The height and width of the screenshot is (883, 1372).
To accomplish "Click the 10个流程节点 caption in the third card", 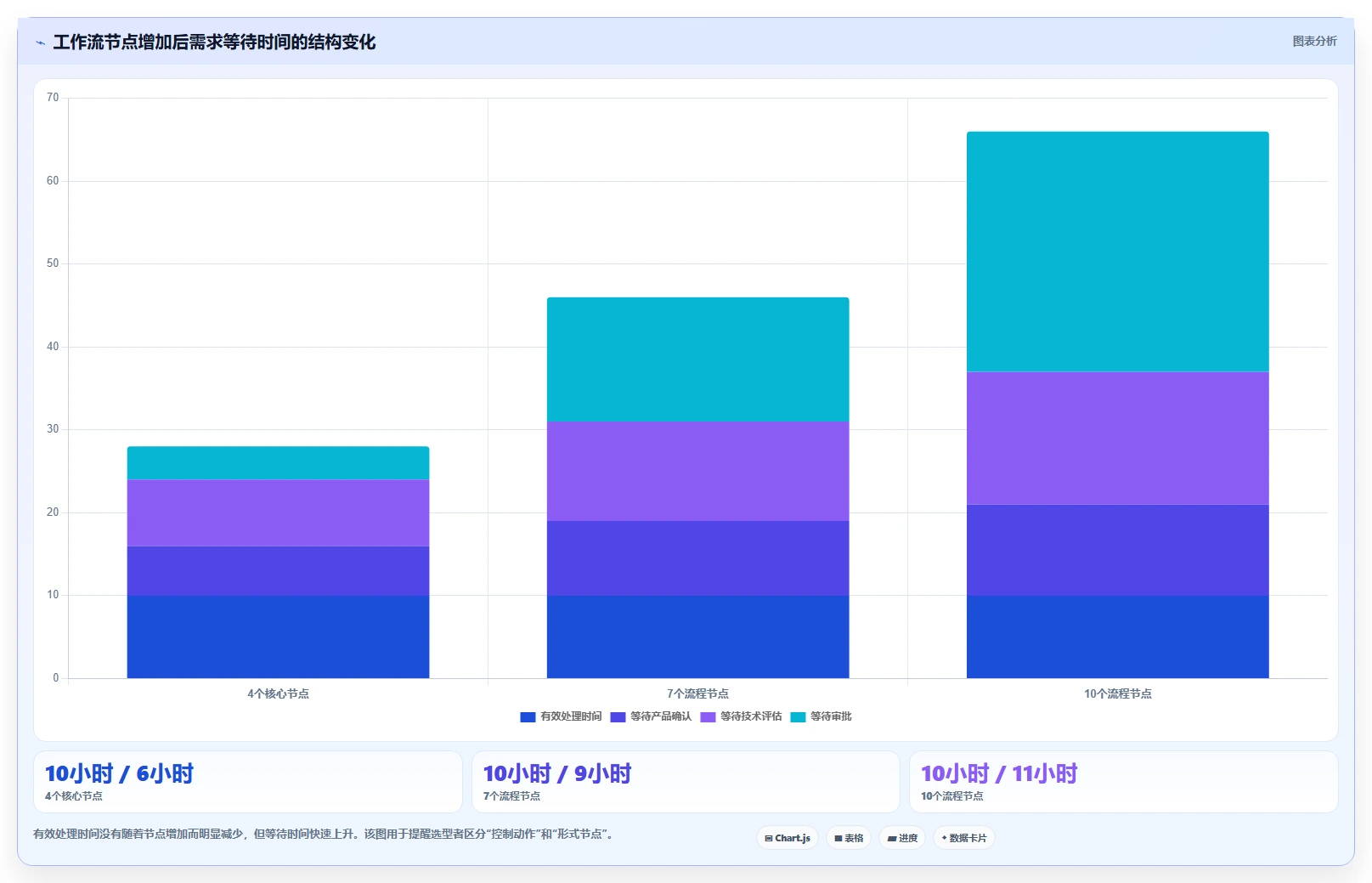I will pyautogui.click(x=952, y=796).
